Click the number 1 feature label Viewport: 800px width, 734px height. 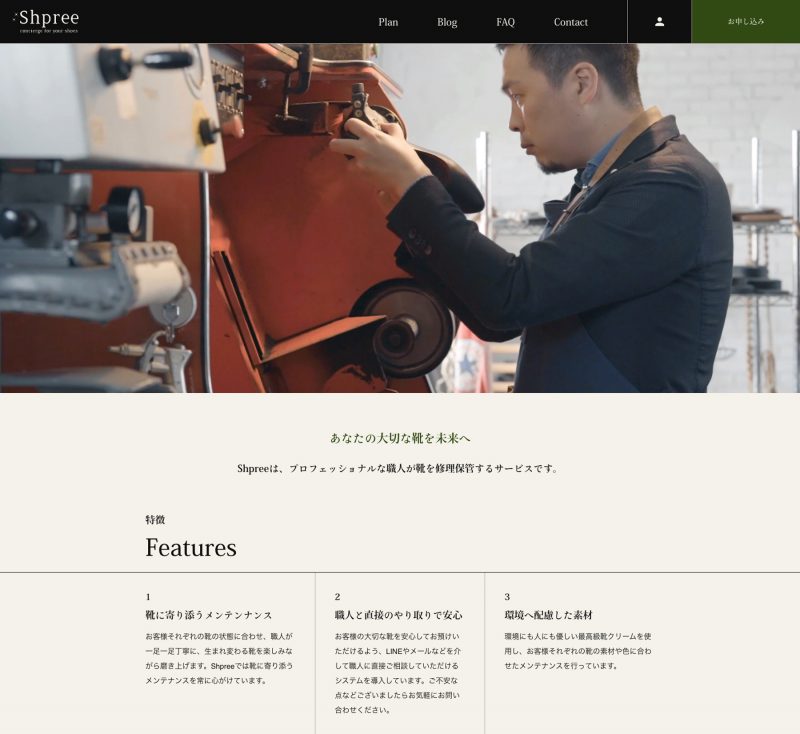[x=148, y=597]
